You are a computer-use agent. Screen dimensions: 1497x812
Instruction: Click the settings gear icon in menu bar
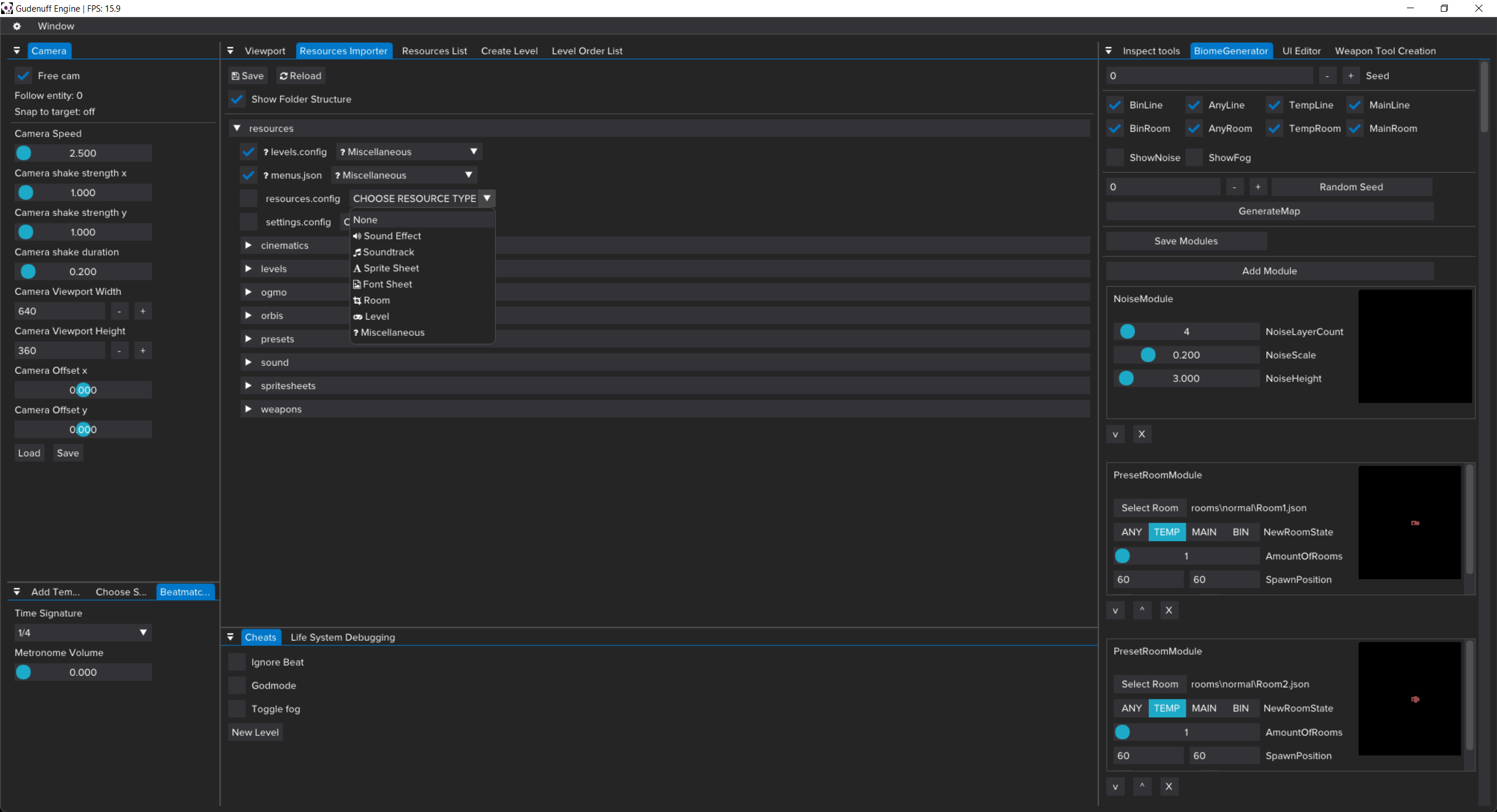(17, 26)
